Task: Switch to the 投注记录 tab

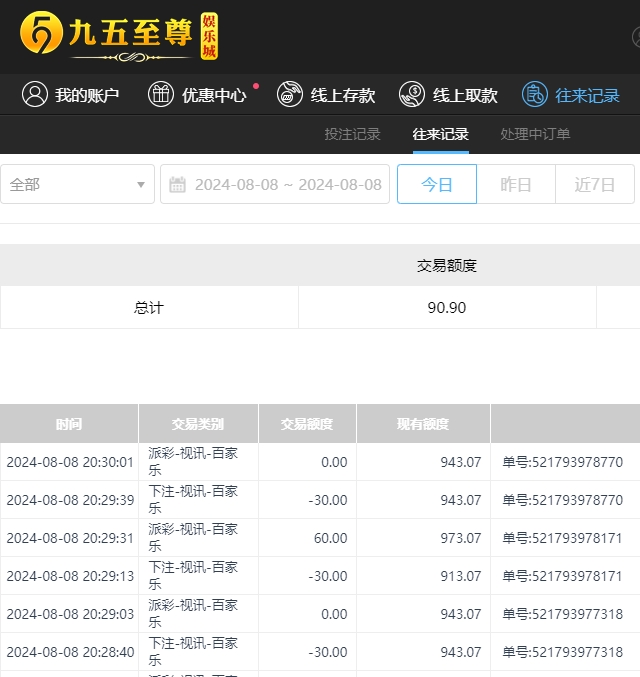Action: click(352, 134)
